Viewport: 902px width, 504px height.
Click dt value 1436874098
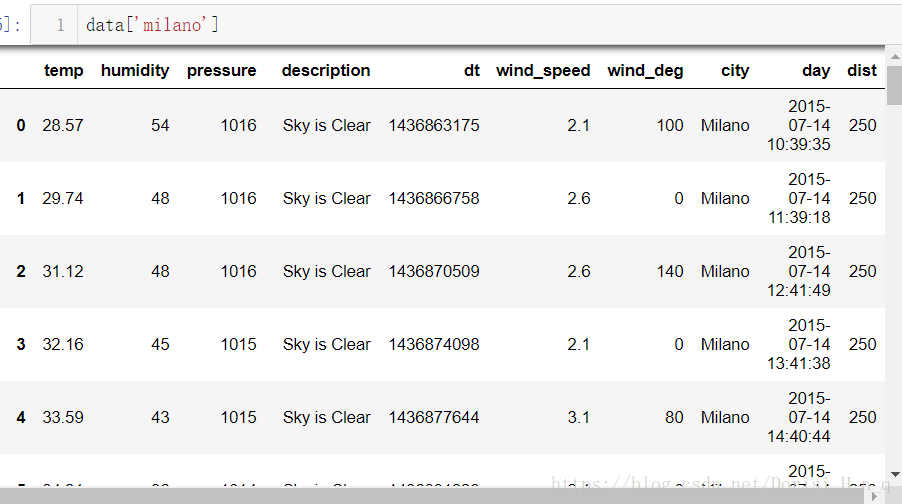click(x=434, y=345)
